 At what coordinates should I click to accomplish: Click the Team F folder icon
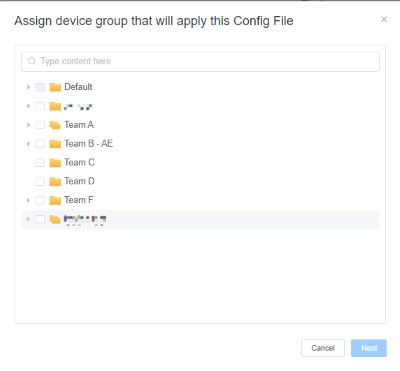click(55, 200)
